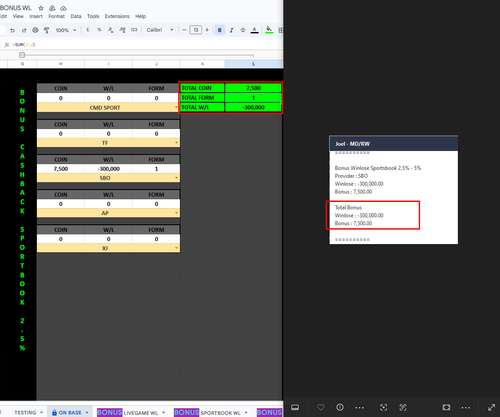Open the Extensions menu
This screenshot has height=417, width=500.
pyautogui.click(x=117, y=16)
